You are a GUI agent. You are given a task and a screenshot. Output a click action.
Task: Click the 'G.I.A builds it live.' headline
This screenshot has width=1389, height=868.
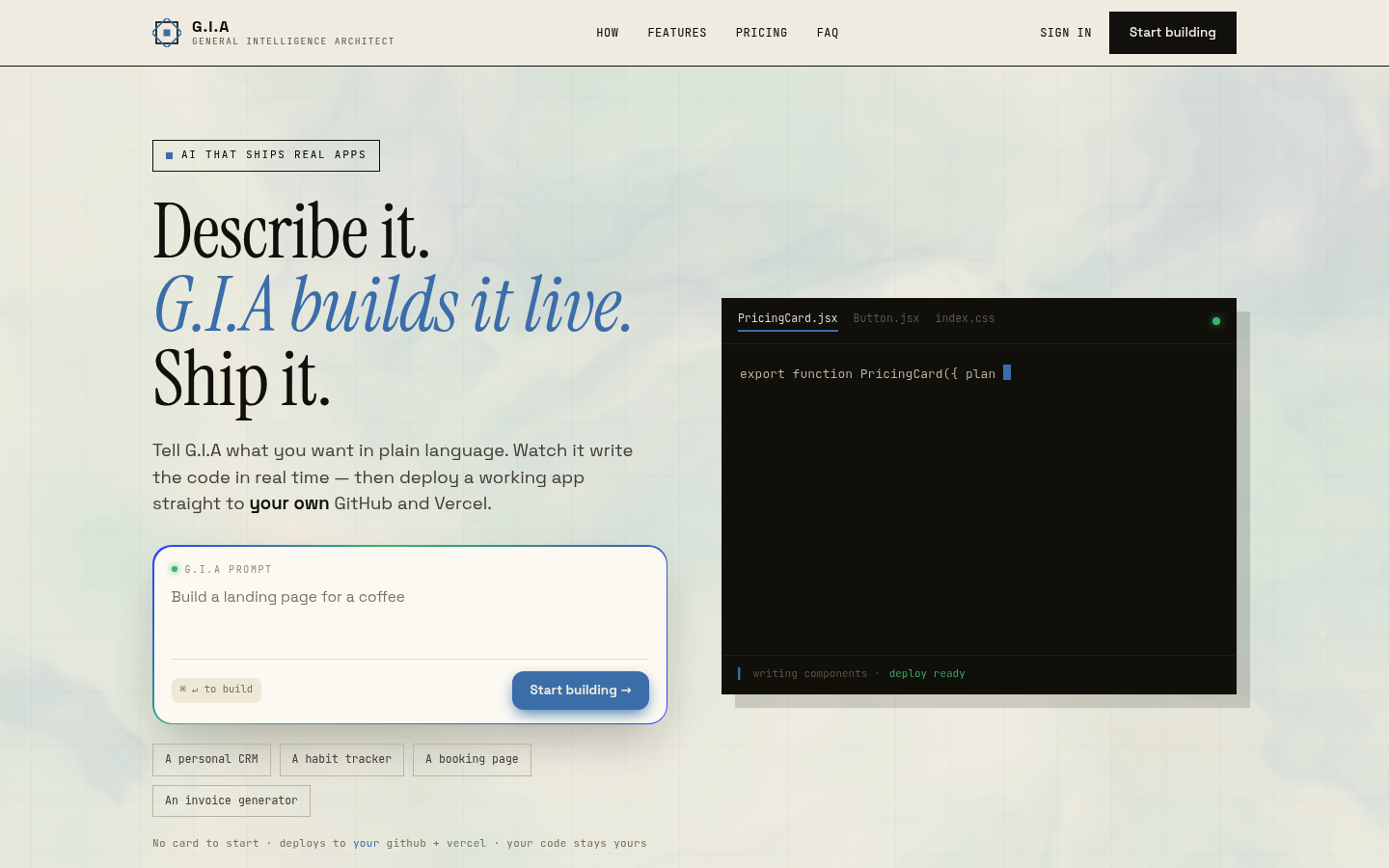point(393,306)
